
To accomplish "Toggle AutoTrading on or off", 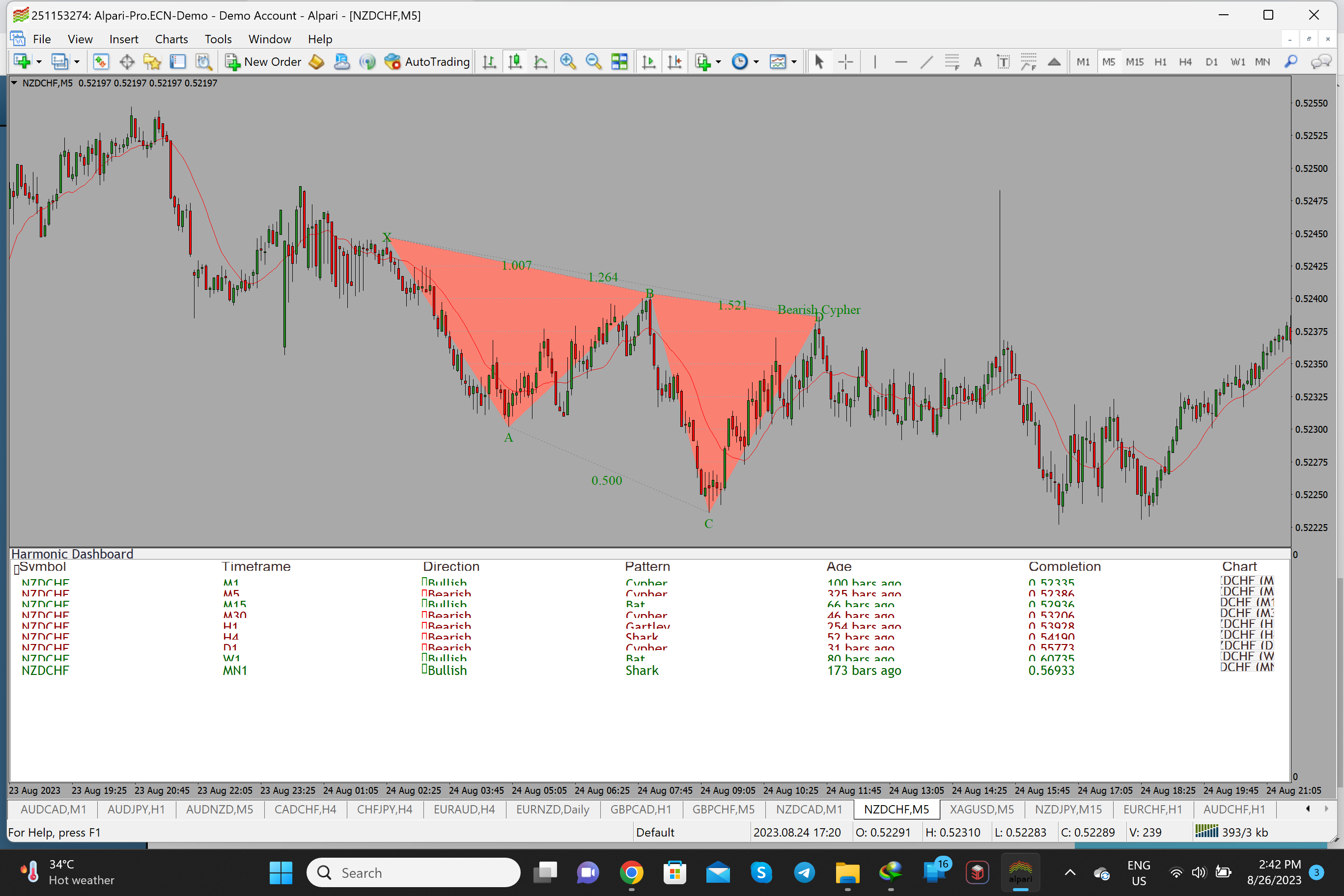I will [x=427, y=62].
